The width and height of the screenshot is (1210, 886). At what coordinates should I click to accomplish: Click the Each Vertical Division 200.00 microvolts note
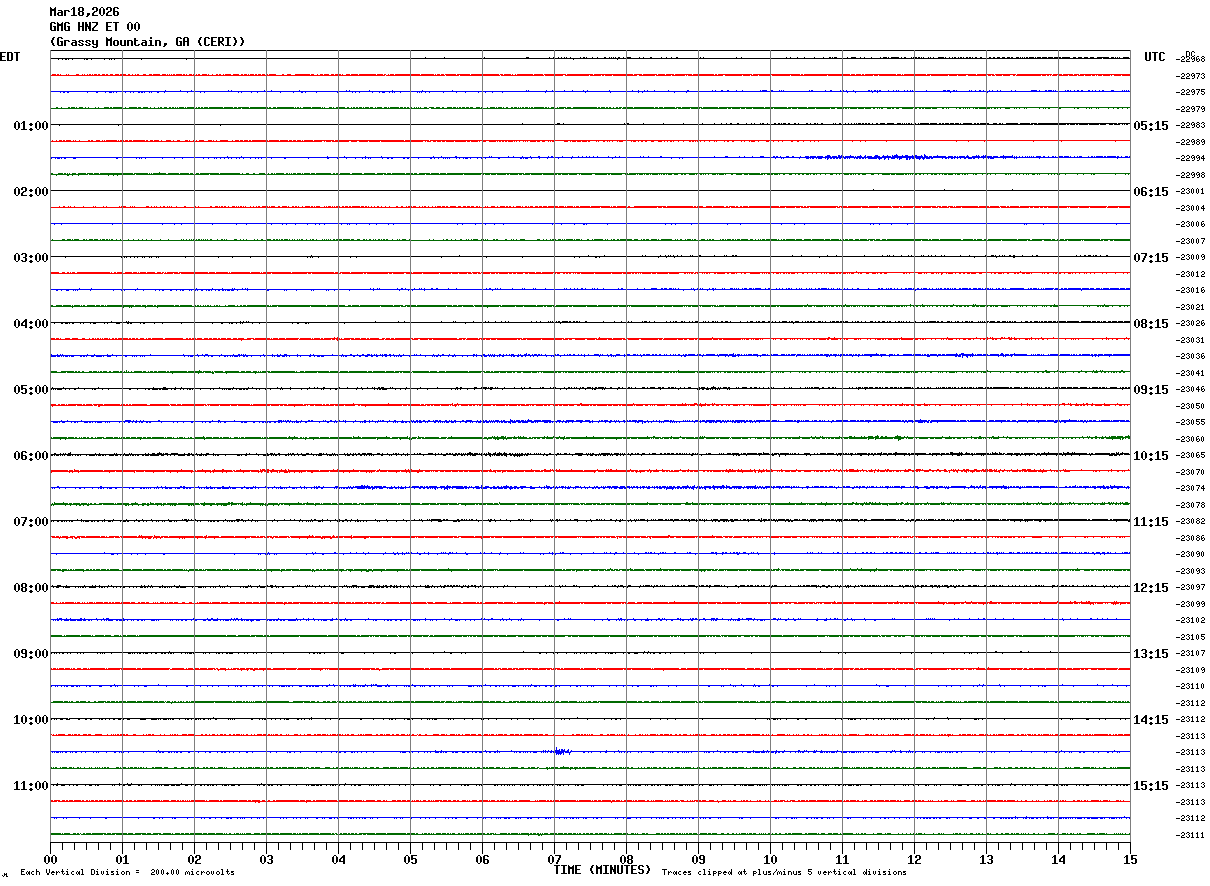point(127,872)
